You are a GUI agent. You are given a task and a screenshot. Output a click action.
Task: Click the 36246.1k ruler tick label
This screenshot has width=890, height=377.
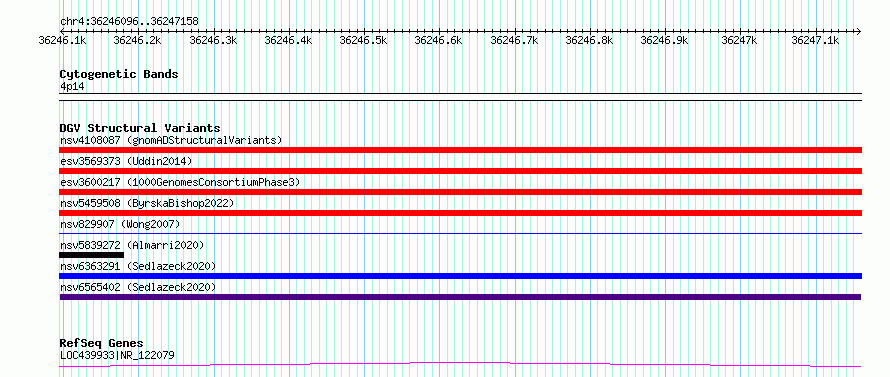coord(62,40)
